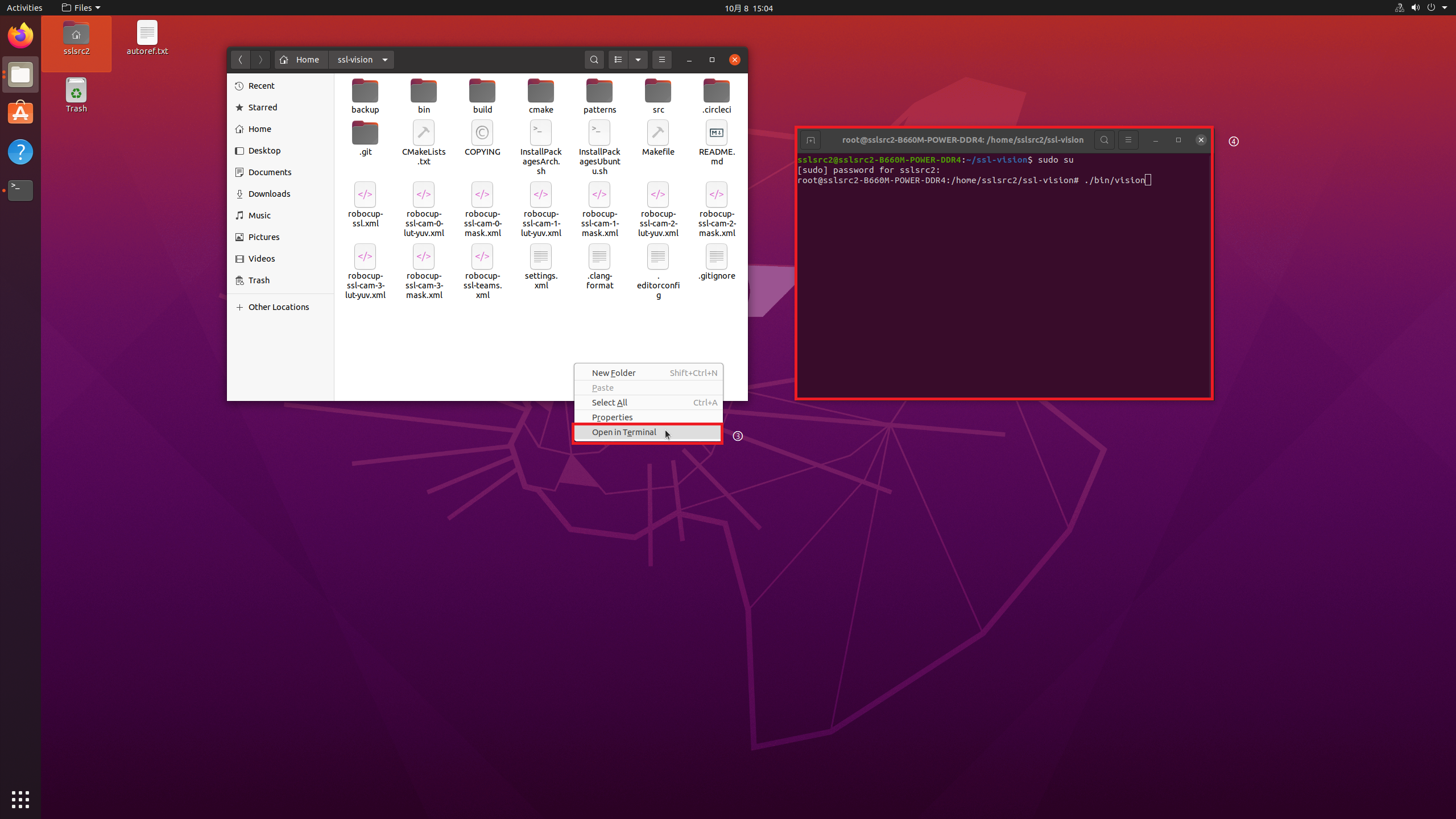Select the src folder
The image size is (1456, 819).
point(658,96)
